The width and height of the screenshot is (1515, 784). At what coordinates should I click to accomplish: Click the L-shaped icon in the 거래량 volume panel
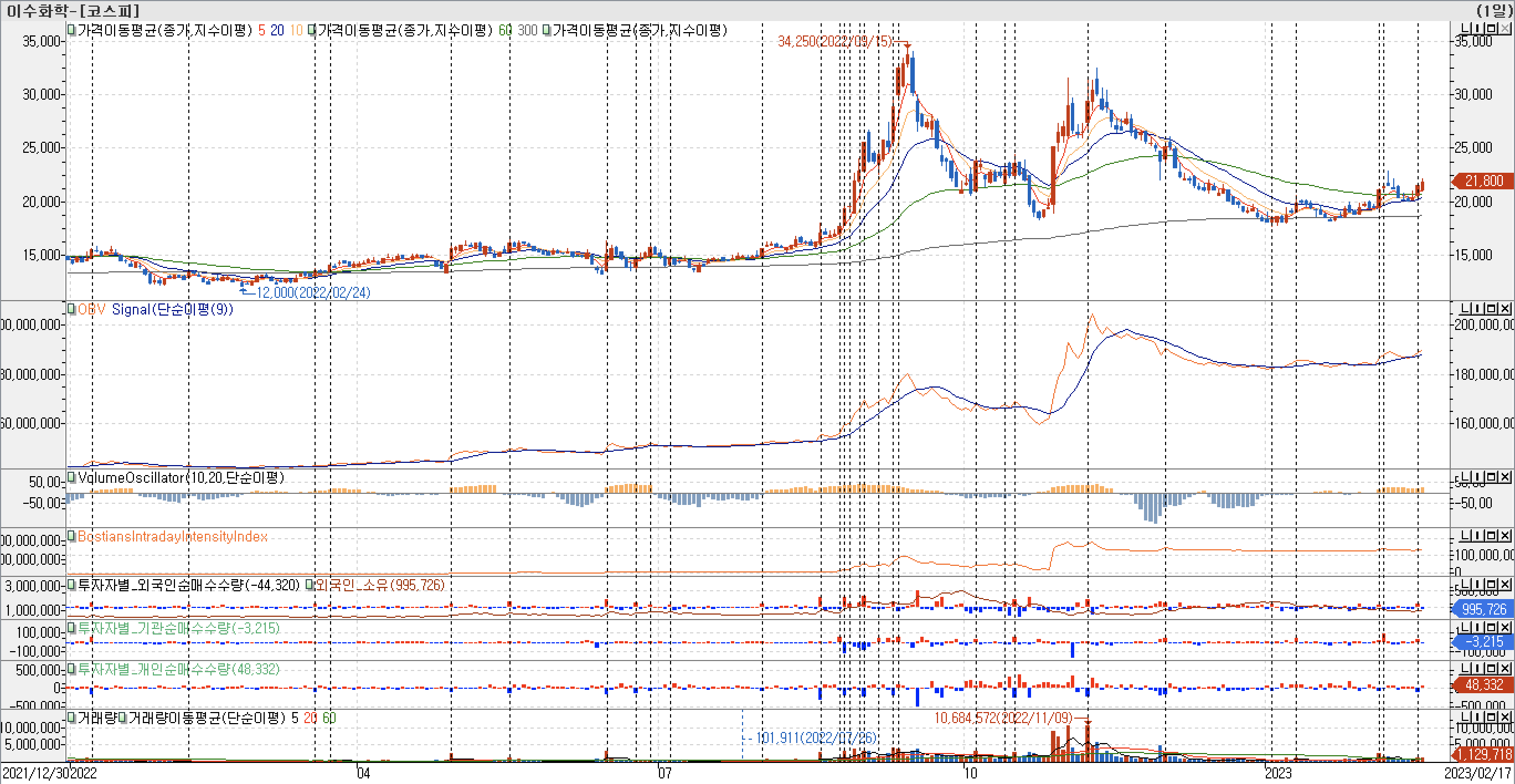pos(1467,717)
